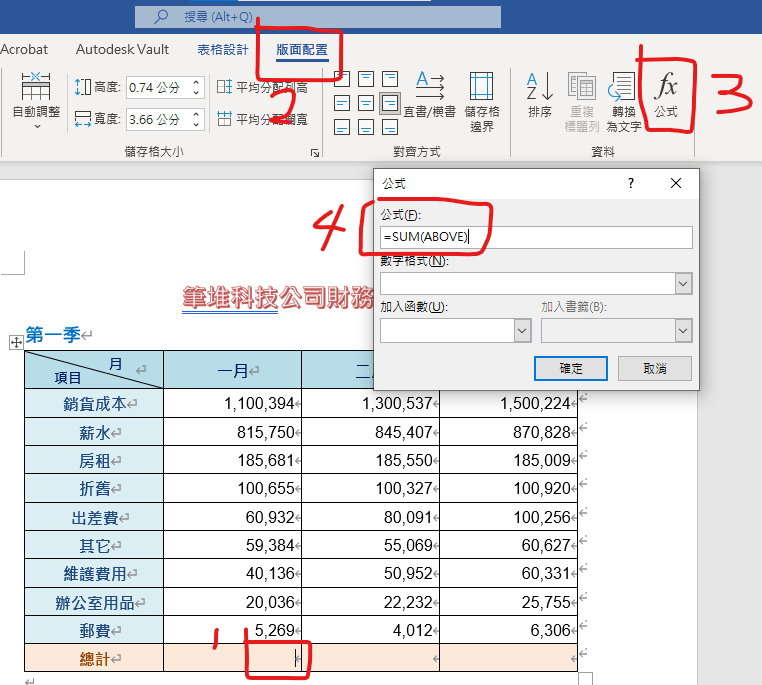This screenshot has height=685, width=762.
Task: Click the 維護費用 row header
Action: point(94,574)
